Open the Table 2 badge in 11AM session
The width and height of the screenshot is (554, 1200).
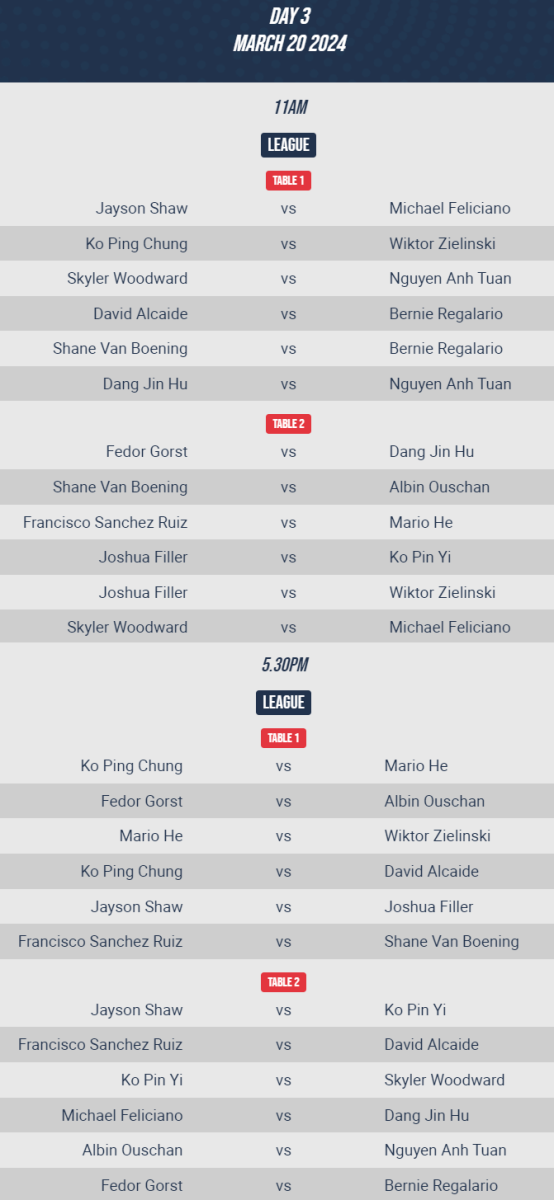288,424
